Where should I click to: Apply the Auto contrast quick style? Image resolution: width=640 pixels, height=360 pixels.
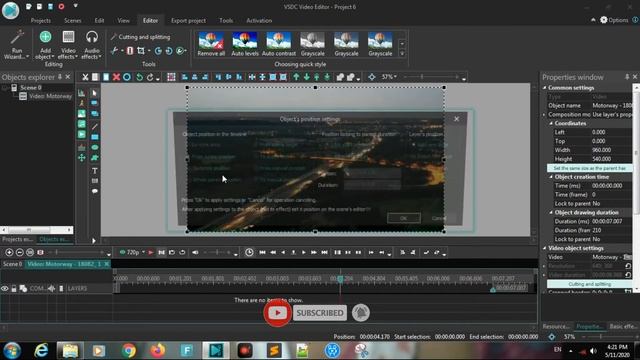279,44
